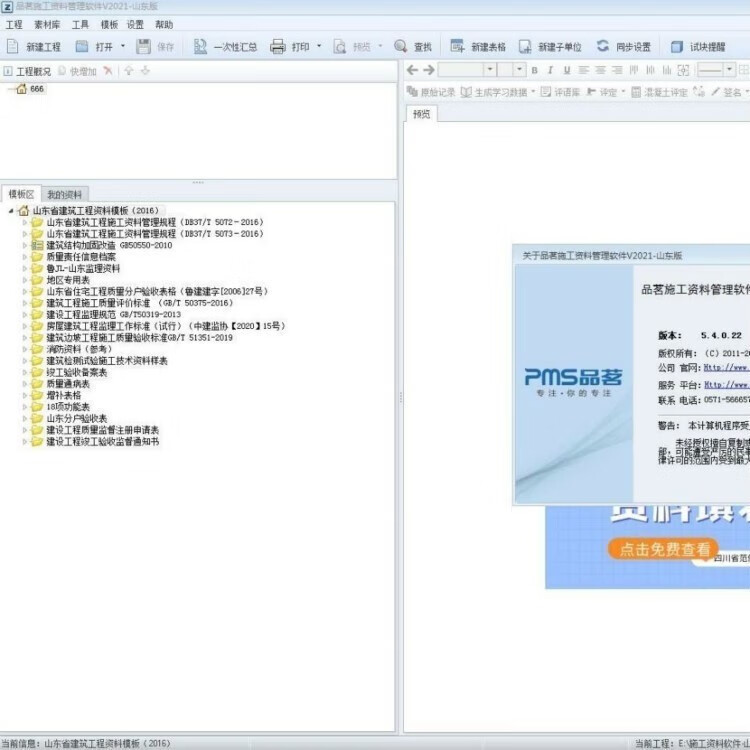Set vertical bottom alignment
Screen dimensions: 750x750
(667, 70)
